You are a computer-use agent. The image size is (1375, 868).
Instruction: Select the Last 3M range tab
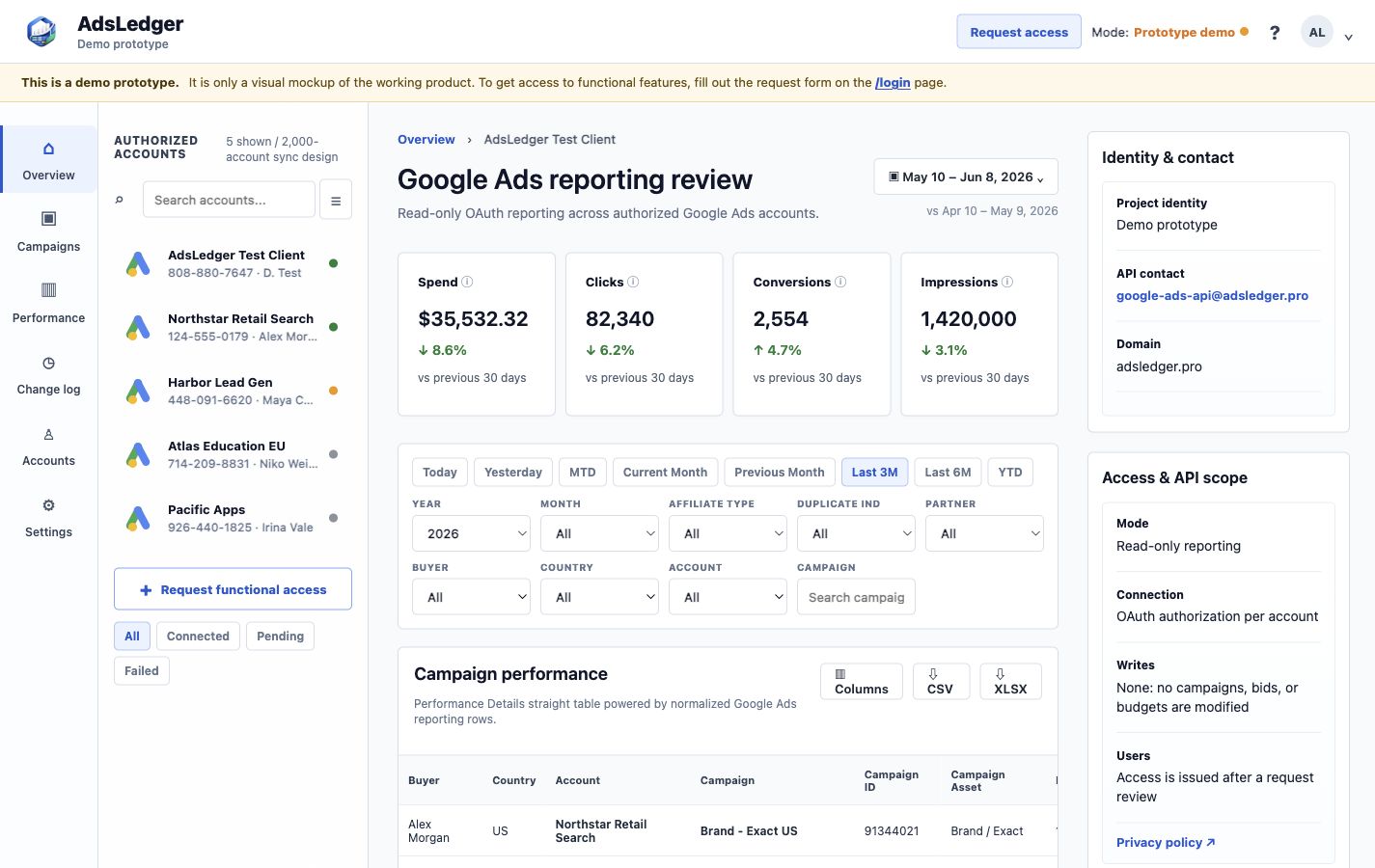click(x=875, y=472)
